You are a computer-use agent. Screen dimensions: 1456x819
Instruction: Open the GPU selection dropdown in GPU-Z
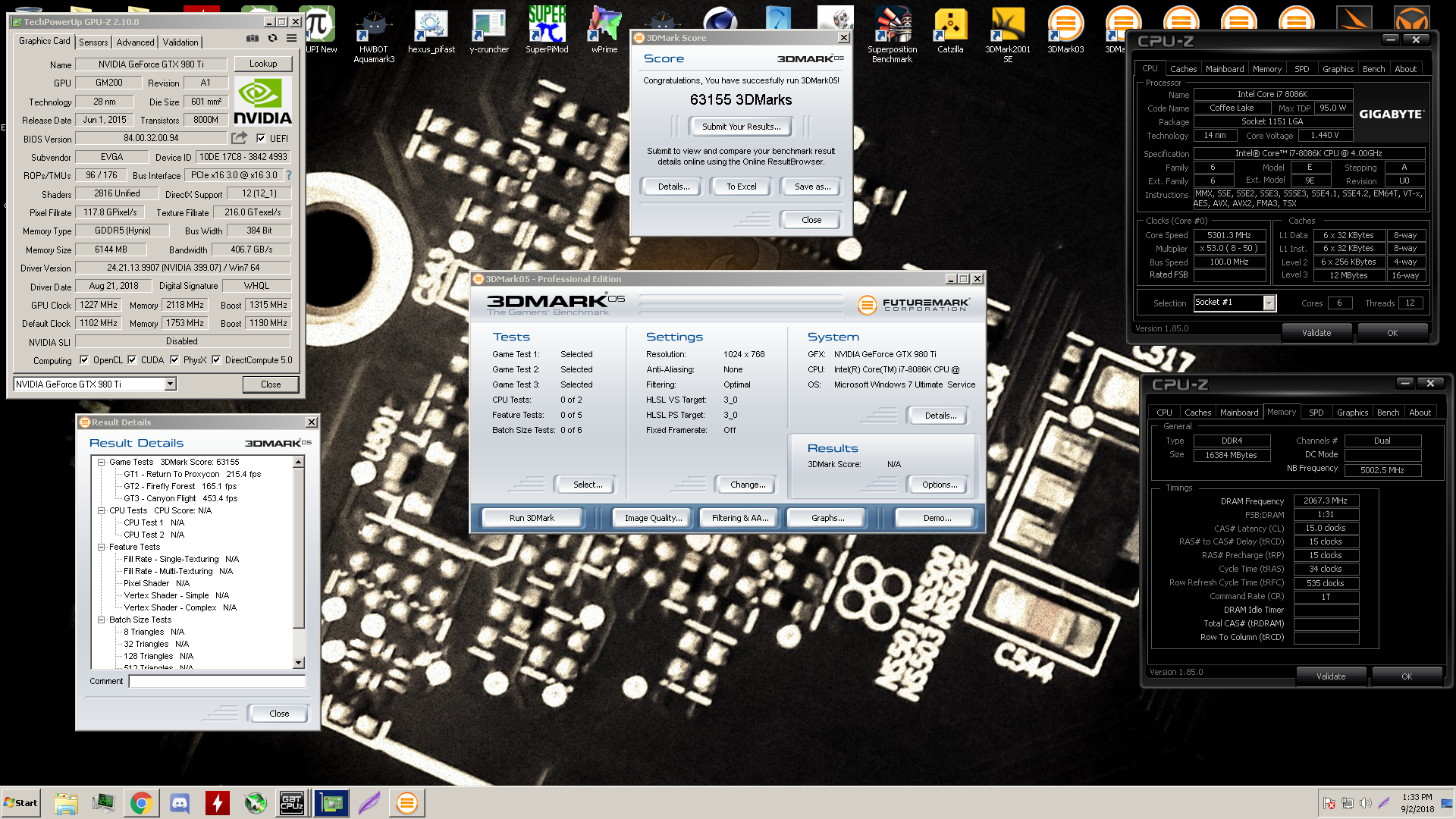[171, 384]
